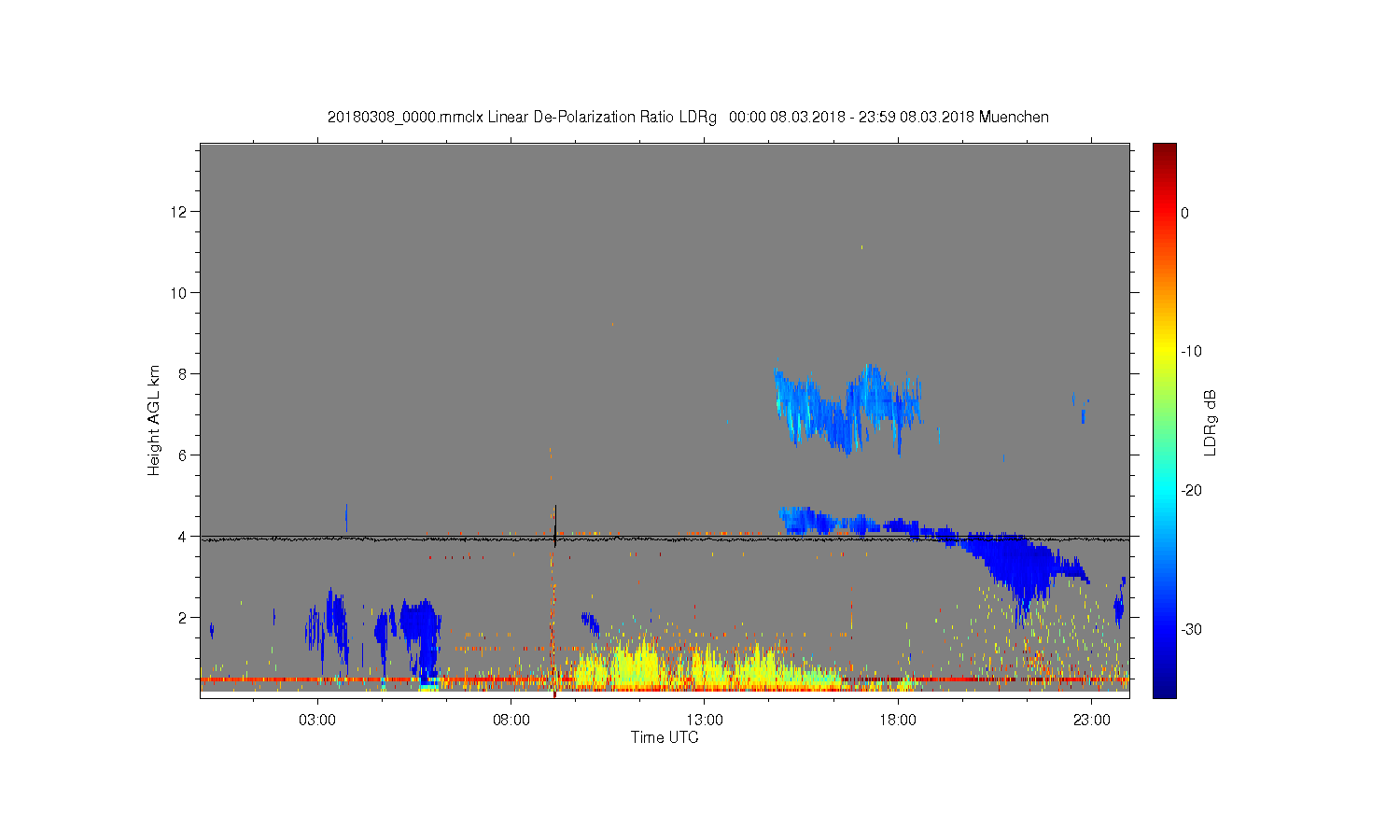Click the black horizontal line at 4 km
Image resolution: width=1400 pixels, height=840 pixels.
coord(665,537)
